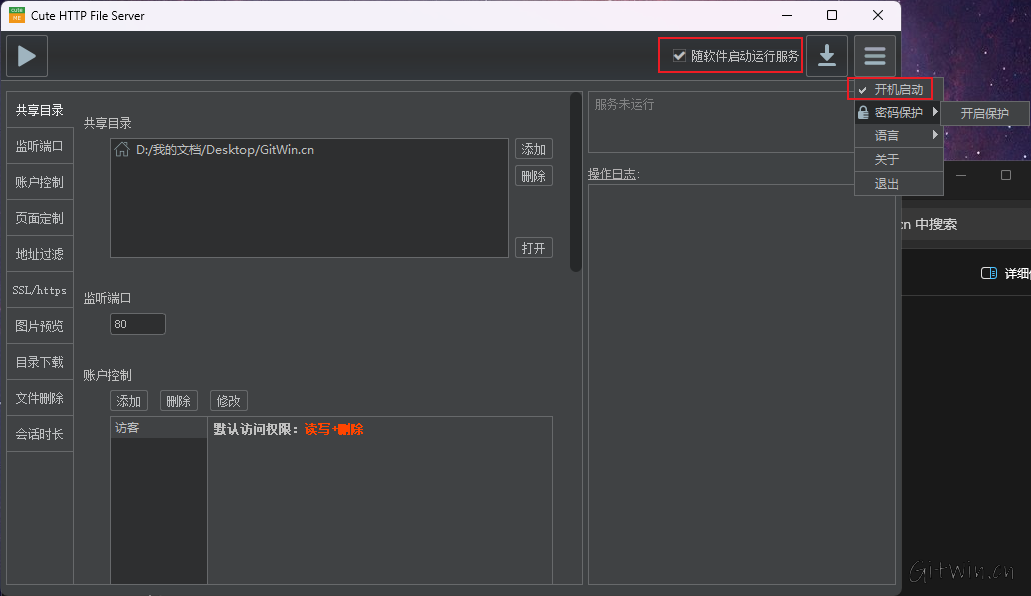The image size is (1031, 596).
Task: Click the home icon beside the shared directory path
Action: [122, 150]
